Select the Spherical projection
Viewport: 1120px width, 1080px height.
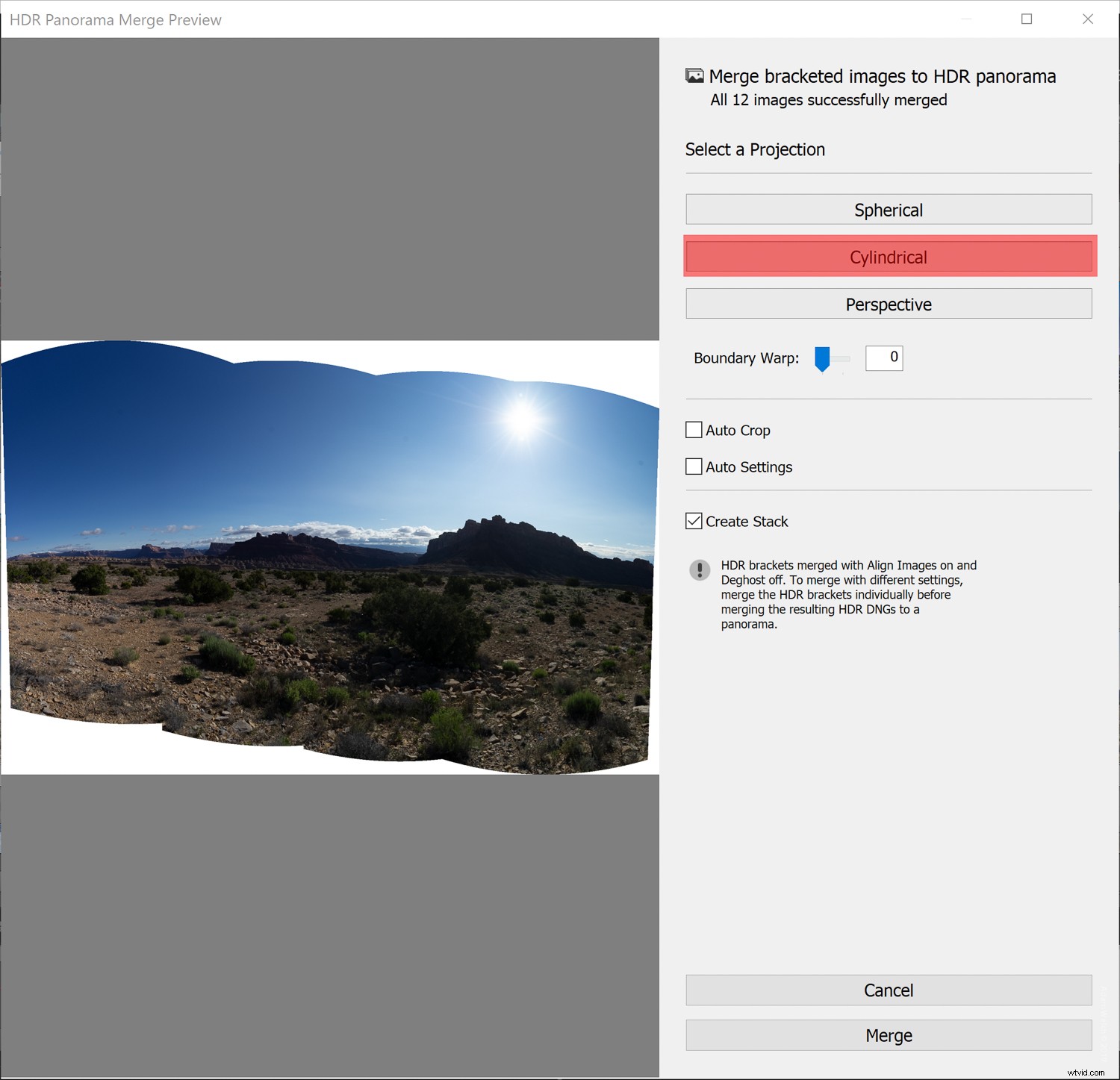pos(888,210)
